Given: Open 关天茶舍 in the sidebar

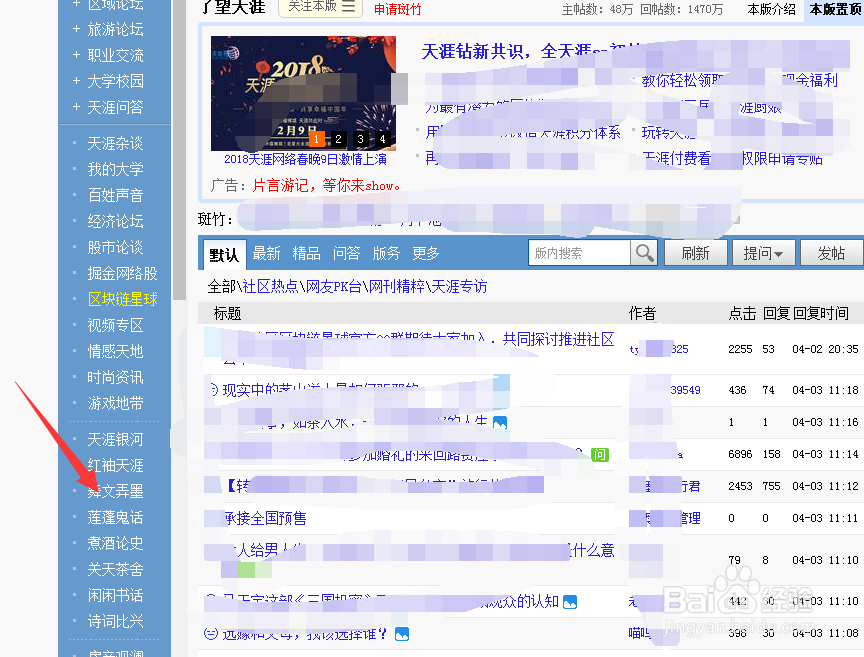Looking at the screenshot, I should (115, 569).
